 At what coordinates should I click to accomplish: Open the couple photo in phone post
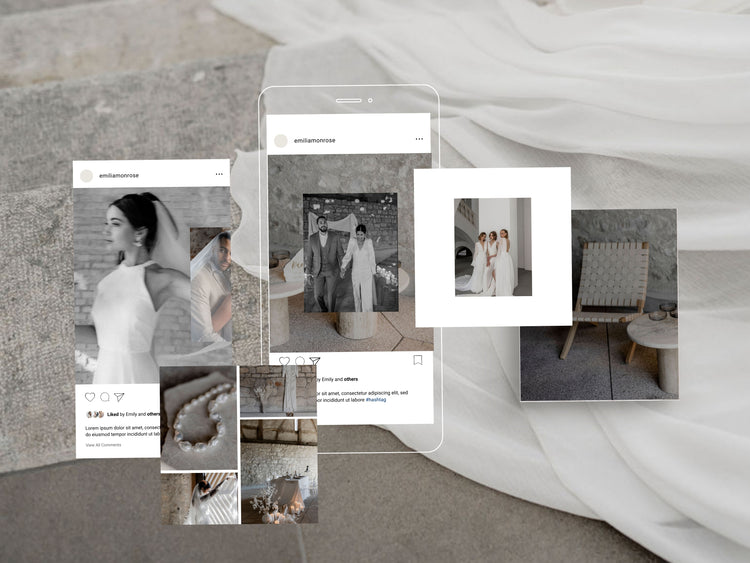350,253
